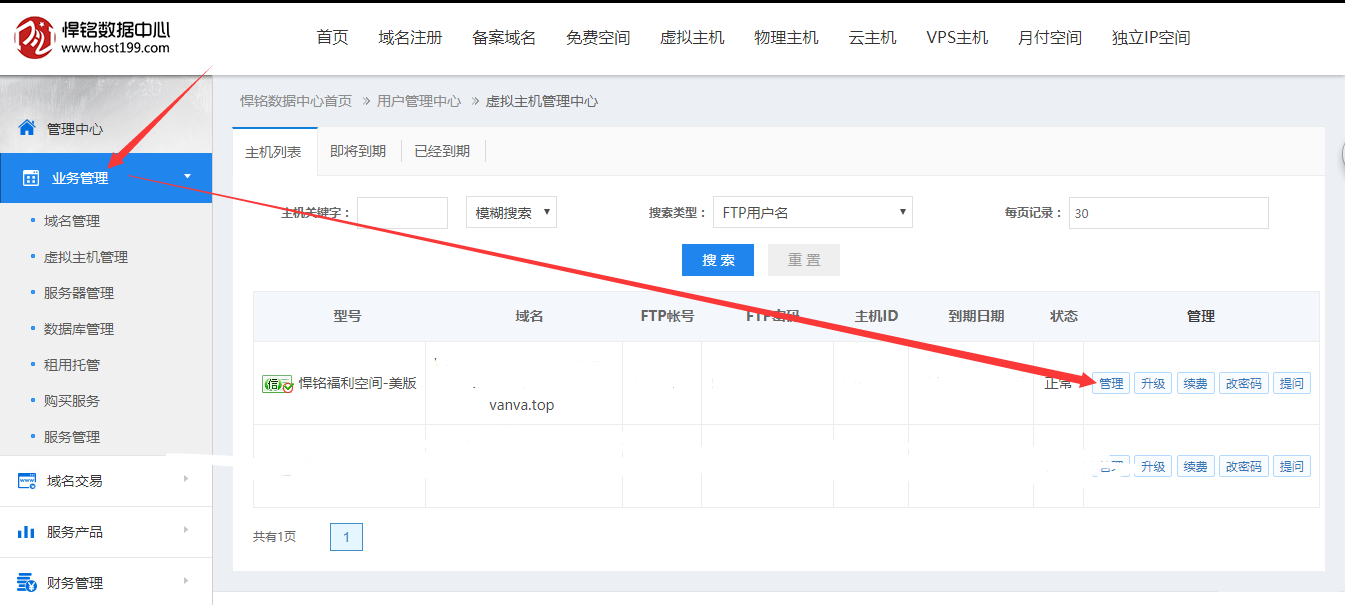Open 备案域名 in the top navigation
The height and width of the screenshot is (605, 1345).
(x=504, y=37)
